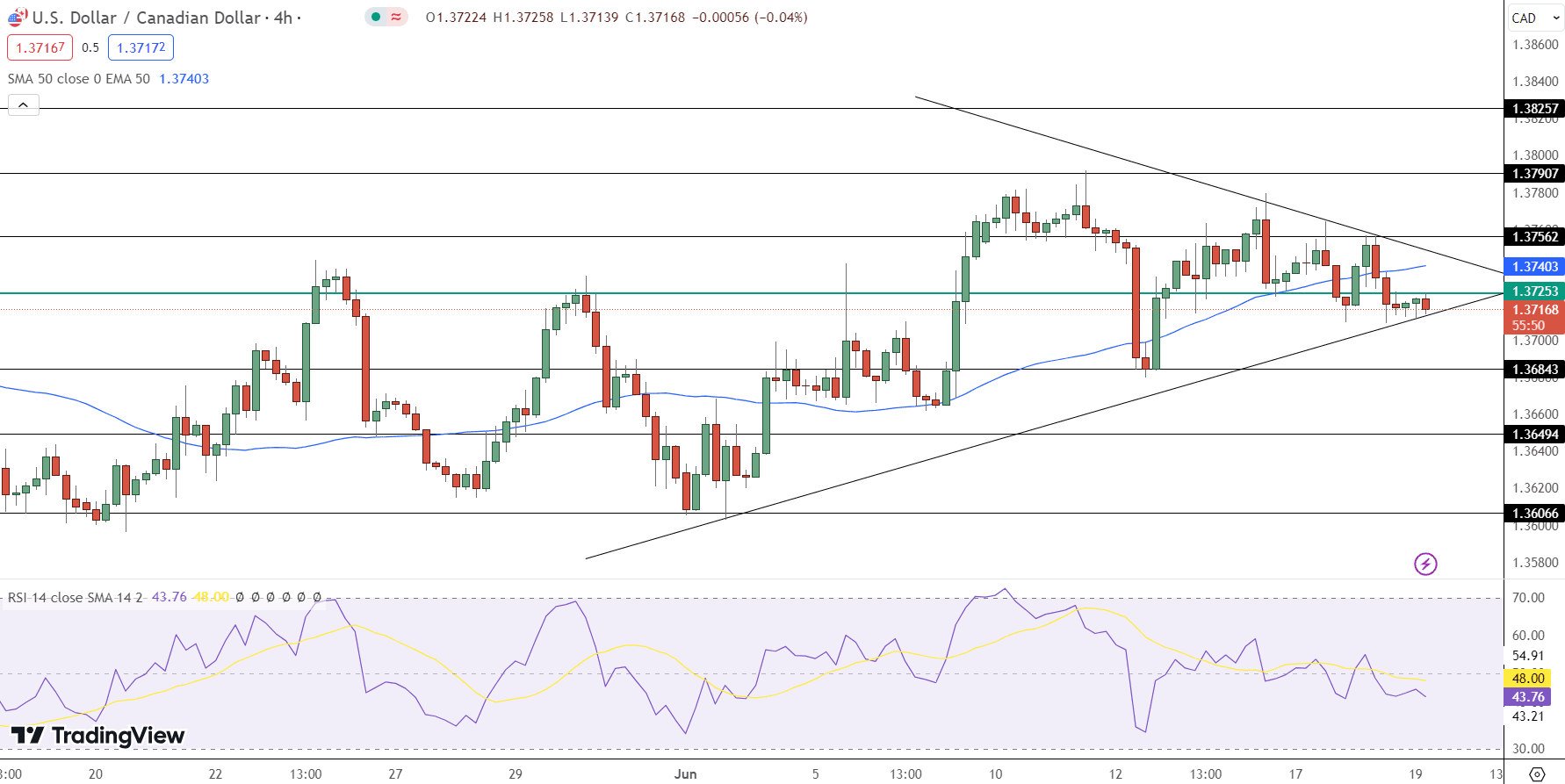Click the 1.37172 buy price button
This screenshot has width=1565, height=784.
141,47
